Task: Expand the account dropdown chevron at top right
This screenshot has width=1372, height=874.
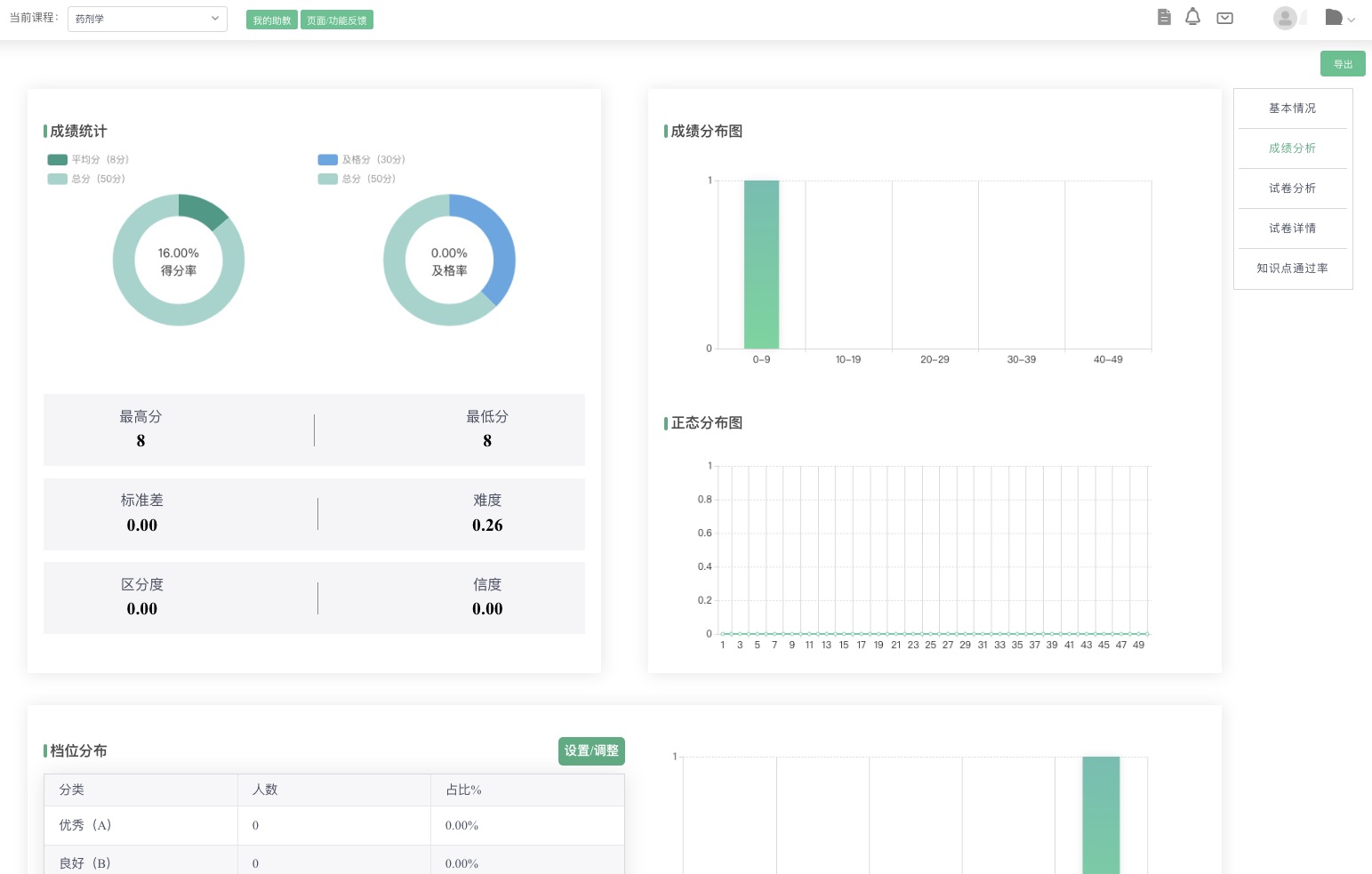Action: [1352, 19]
